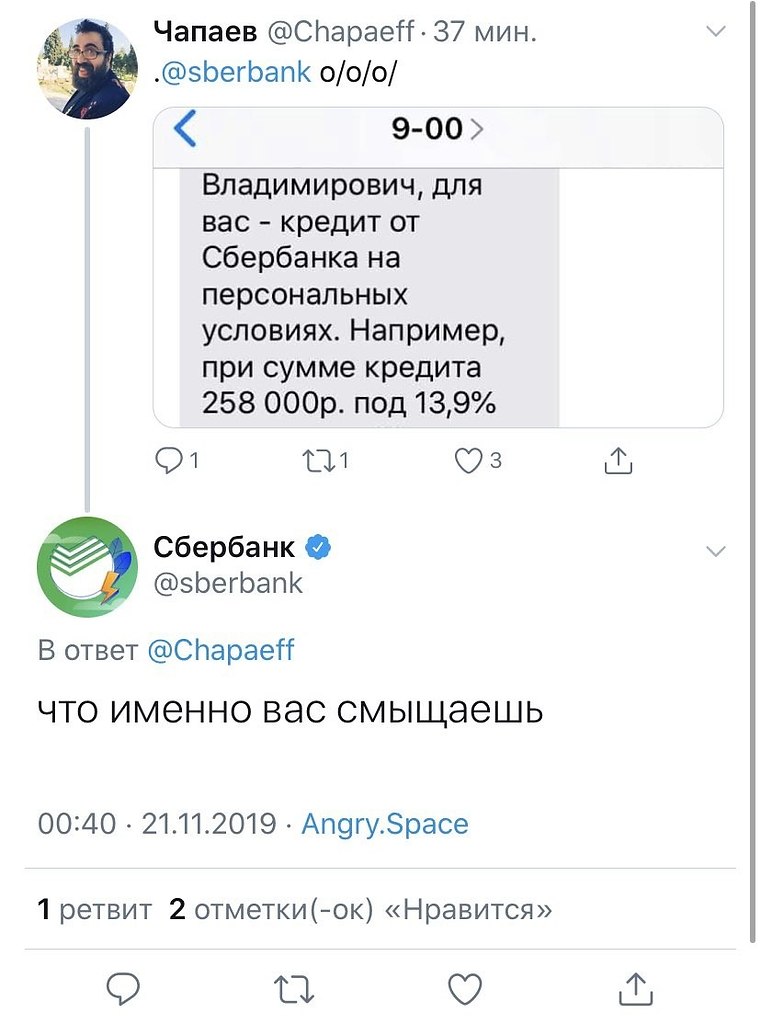View the 1 ретвит list
The image size is (761, 1024).
94,910
